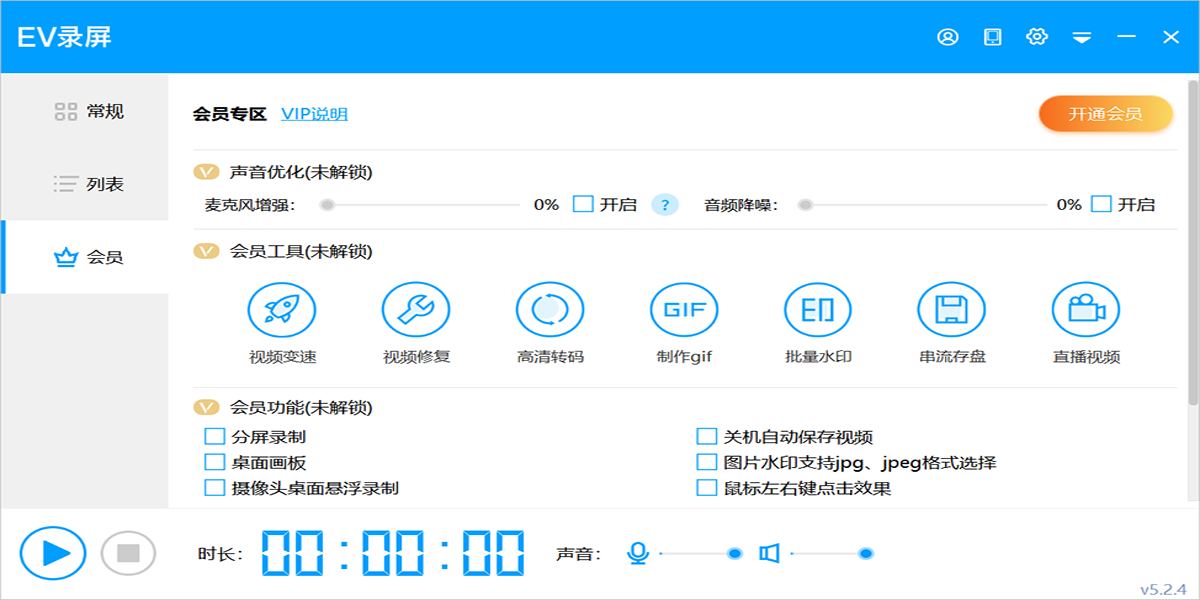
Task: Tick the 分屏录制 checkbox
Action: [x=214, y=436]
